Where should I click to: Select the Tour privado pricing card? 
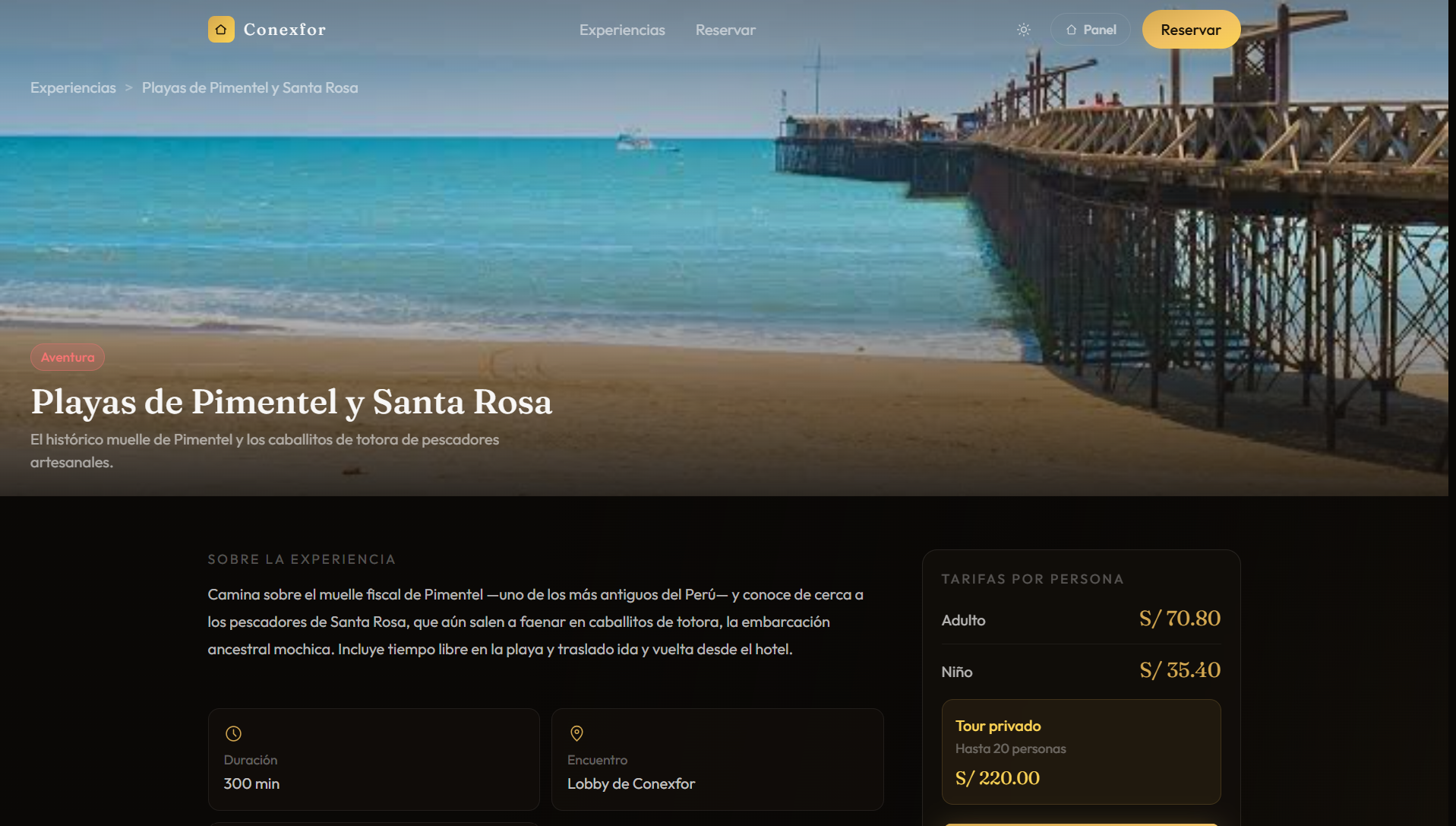(1081, 752)
